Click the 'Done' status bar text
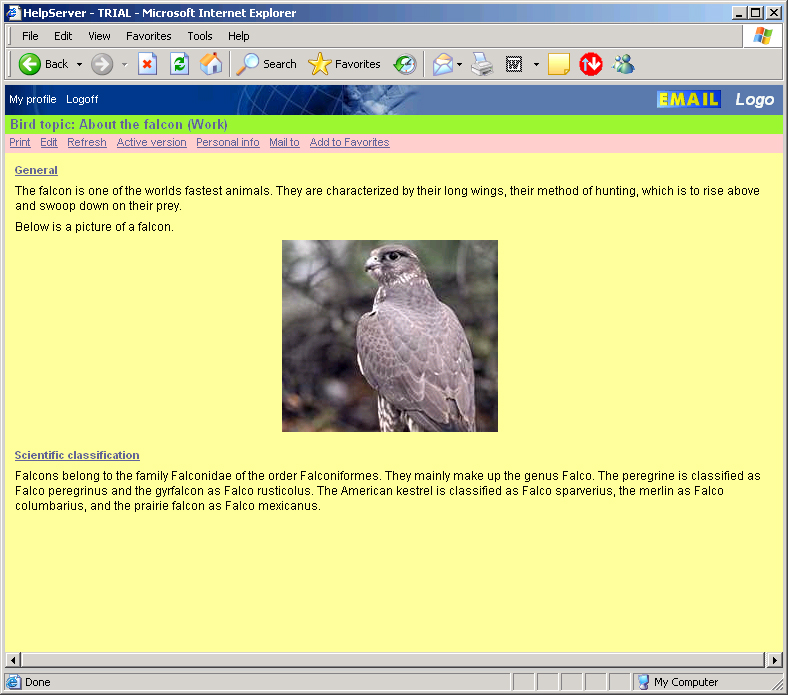This screenshot has width=788, height=695. pyautogui.click(x=38, y=682)
